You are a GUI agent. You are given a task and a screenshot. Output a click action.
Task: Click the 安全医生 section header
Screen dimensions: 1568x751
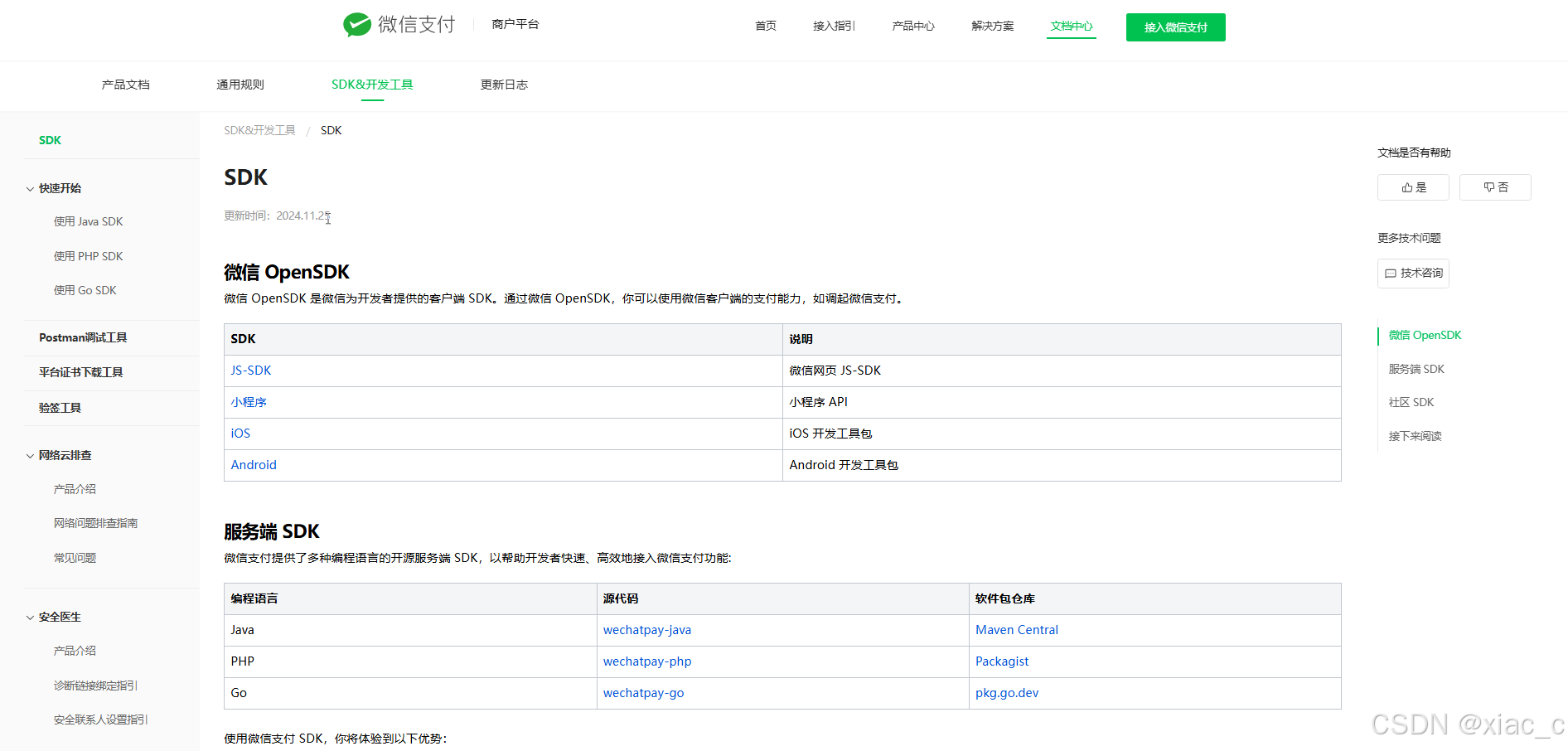pyautogui.click(x=60, y=617)
